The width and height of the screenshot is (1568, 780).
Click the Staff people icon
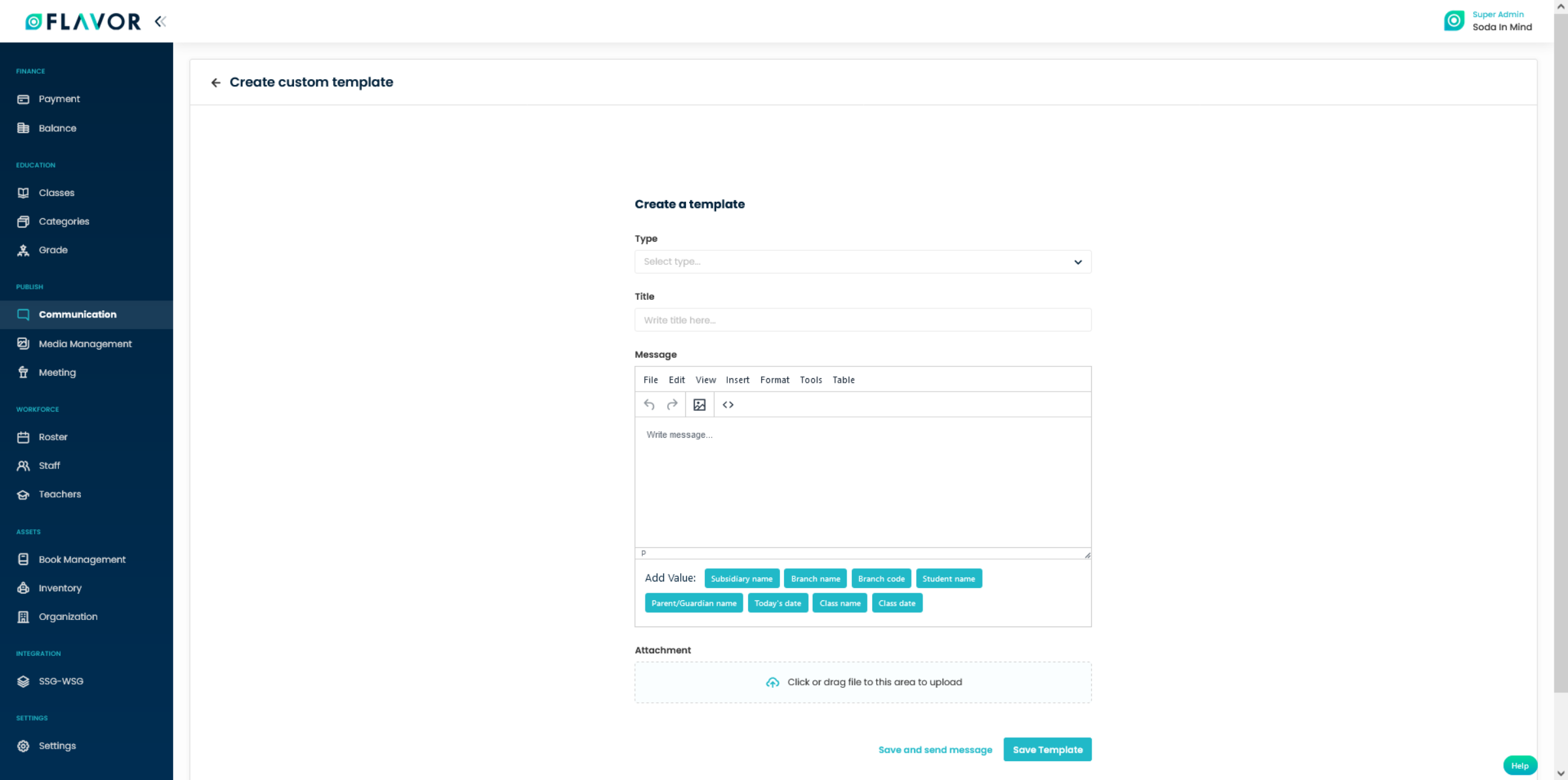pyautogui.click(x=24, y=466)
